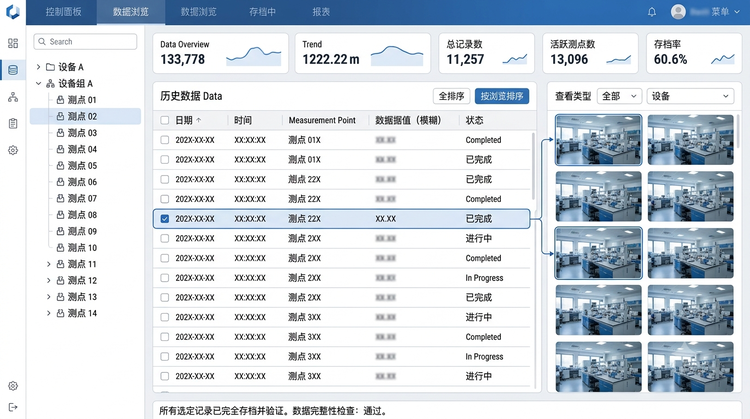
Task: Click the 设备 A folder icon
Action: tap(50, 67)
